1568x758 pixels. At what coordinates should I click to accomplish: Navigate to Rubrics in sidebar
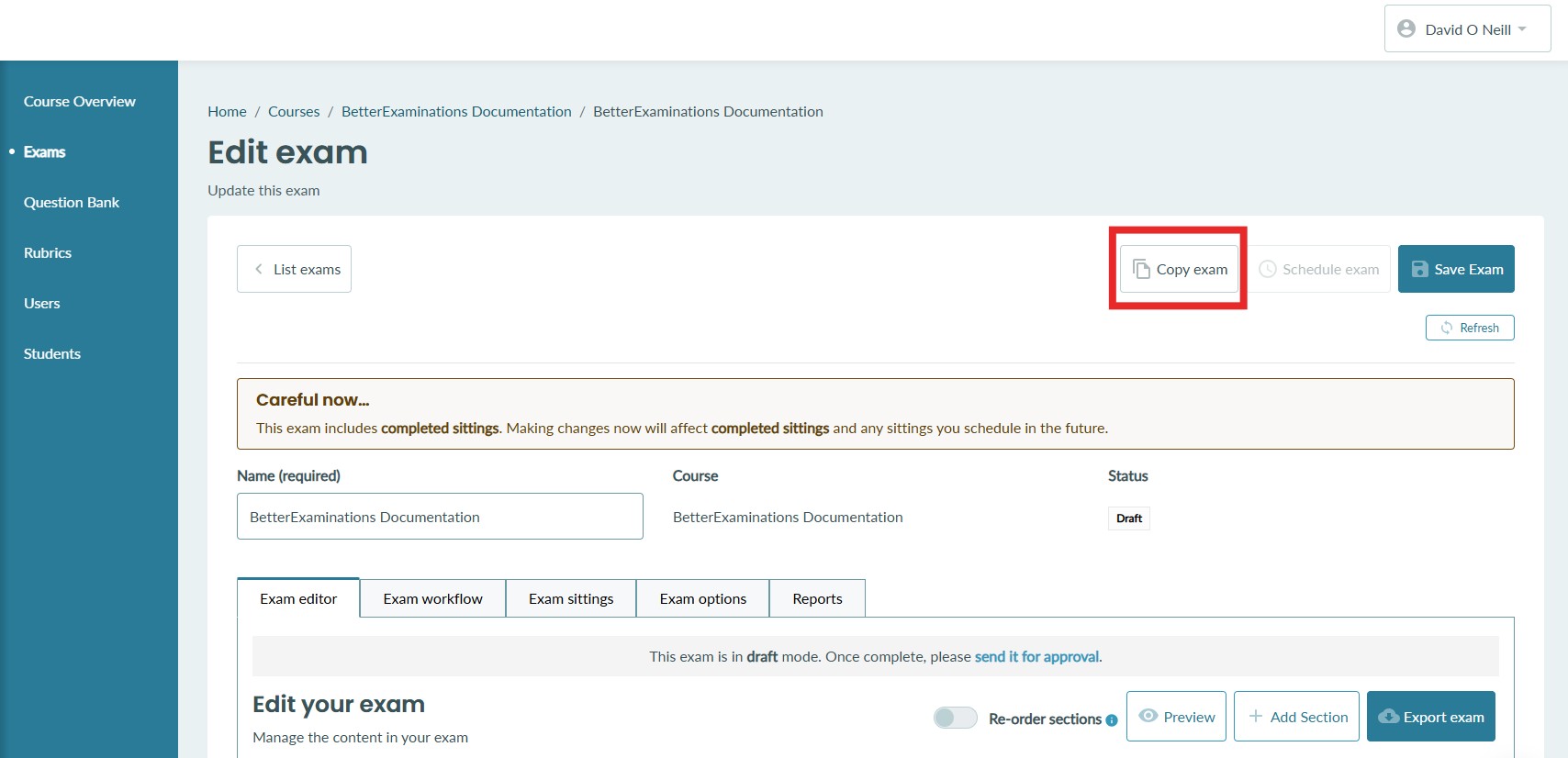click(x=48, y=252)
